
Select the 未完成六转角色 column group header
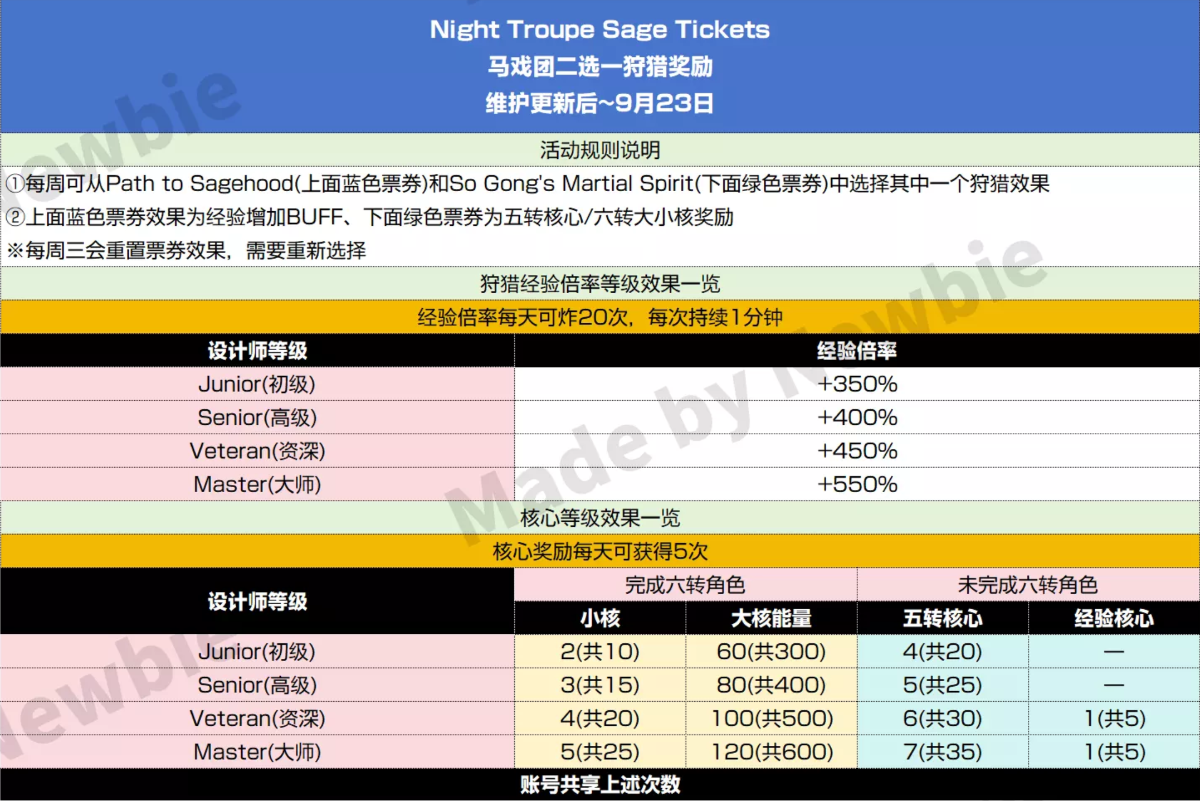(x=1028, y=585)
